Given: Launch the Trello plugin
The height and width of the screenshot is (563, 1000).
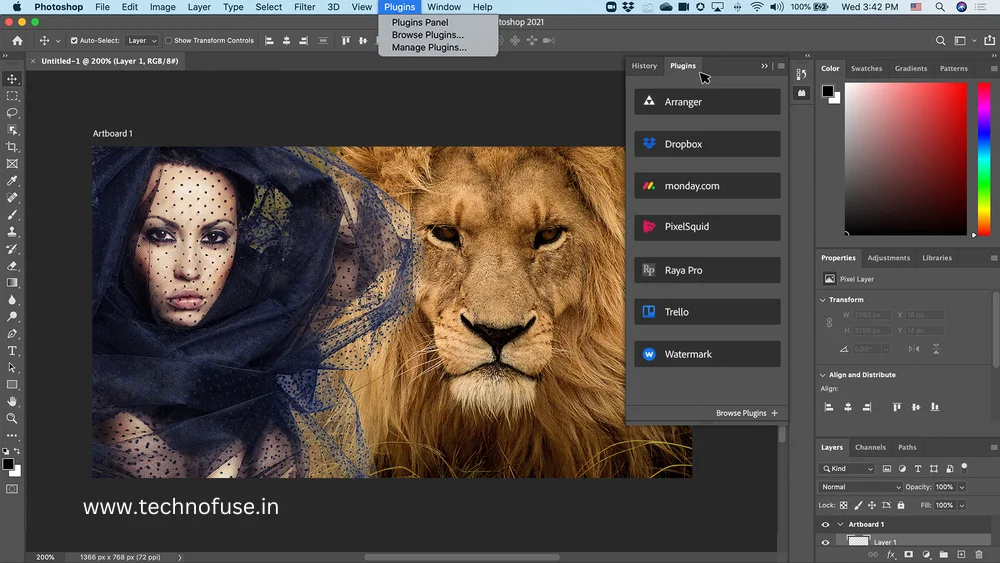Looking at the screenshot, I should [707, 312].
